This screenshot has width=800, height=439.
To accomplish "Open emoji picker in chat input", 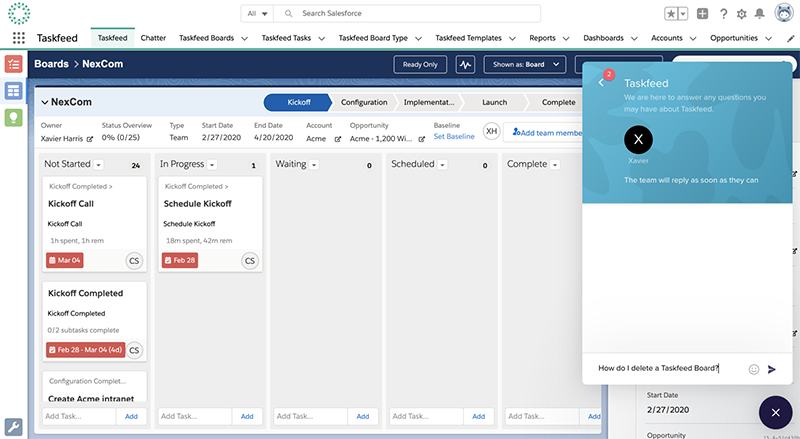I will click(x=754, y=369).
